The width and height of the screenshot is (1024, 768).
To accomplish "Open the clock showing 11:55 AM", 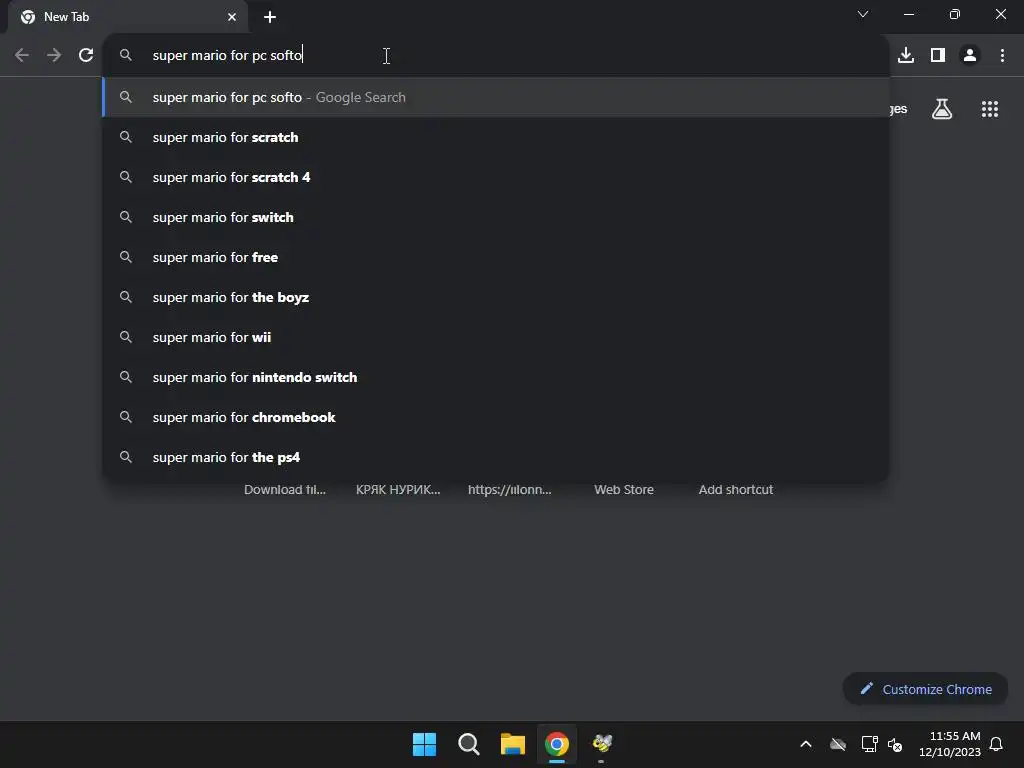I will pyautogui.click(x=950, y=744).
